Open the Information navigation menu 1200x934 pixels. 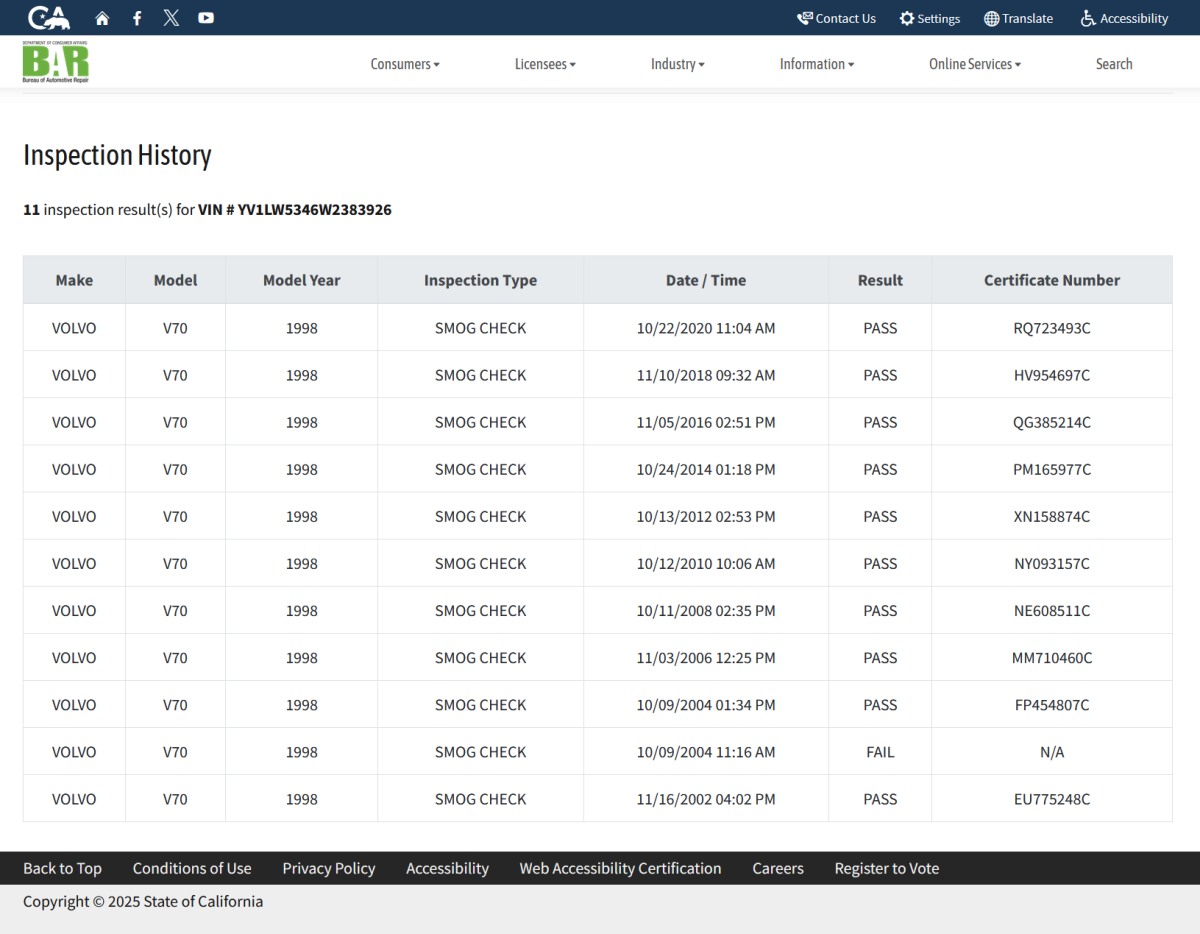point(816,64)
